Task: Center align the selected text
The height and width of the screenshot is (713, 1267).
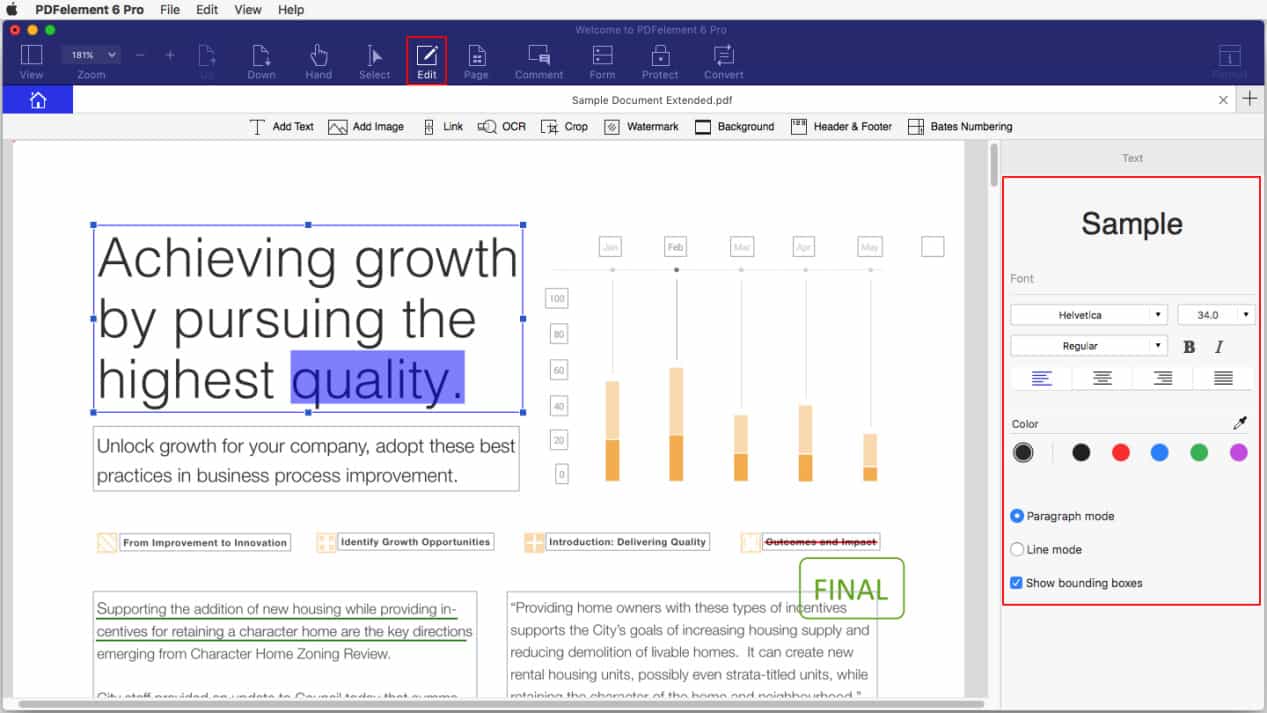Action: 1102,379
